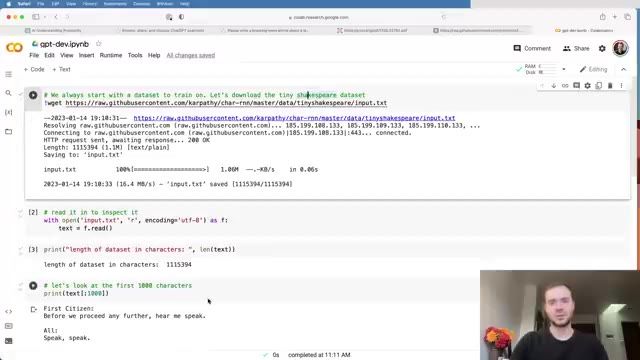Switch to 'AI Understanding' Safari tab
The width and height of the screenshot is (640, 360).
53,30
